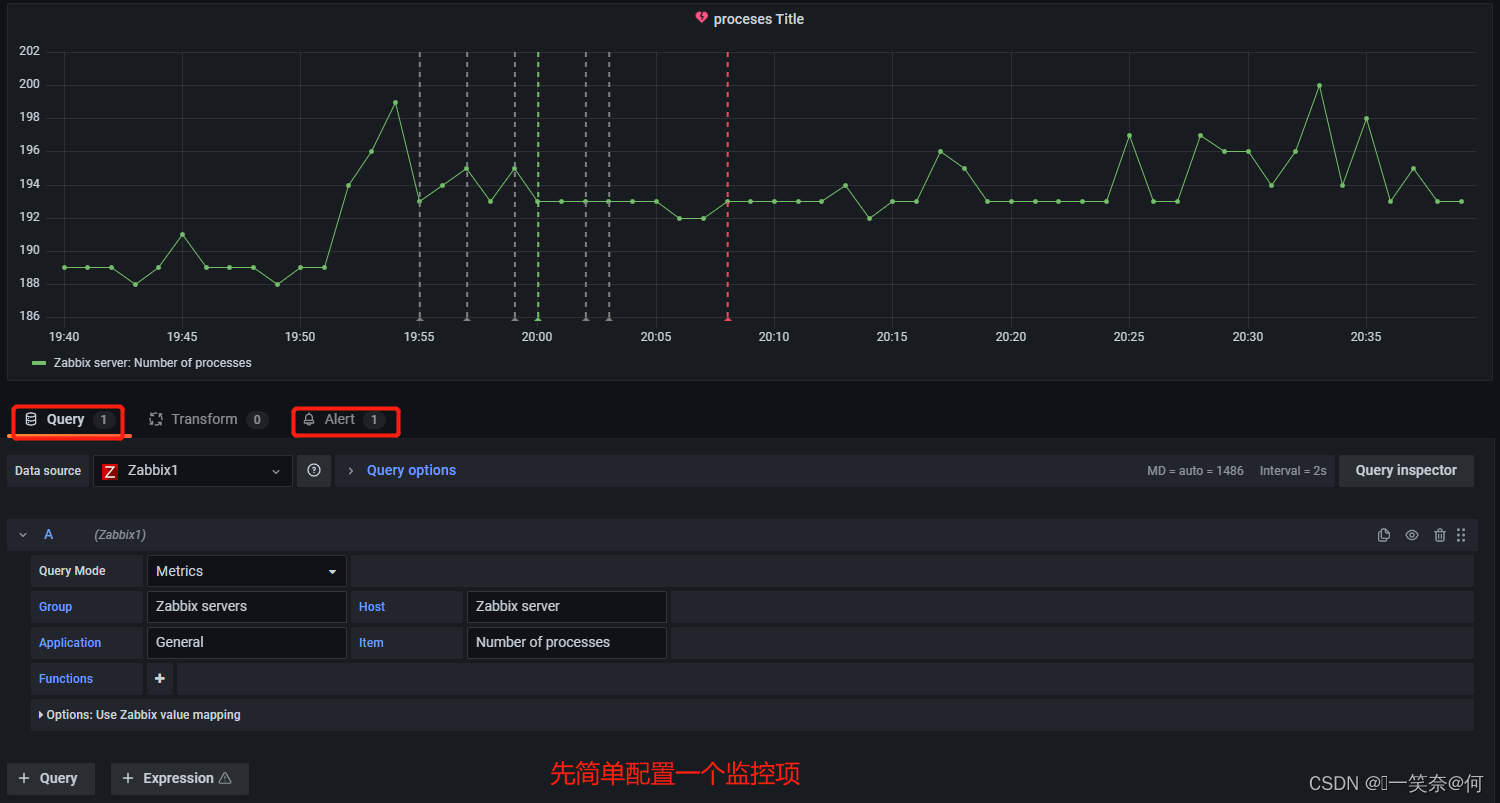Click the Zabbix Z logo in data source picker
1500x803 pixels.
coord(110,471)
